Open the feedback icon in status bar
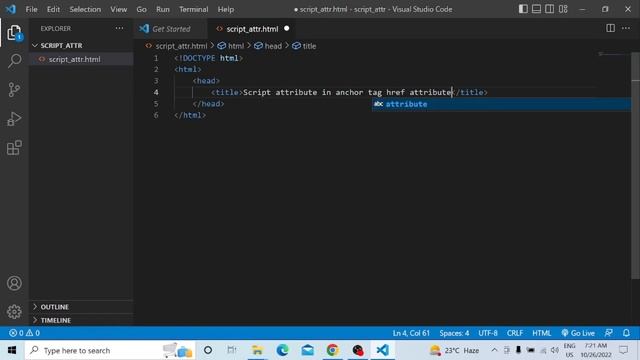This screenshot has height=360, width=640. 608,333
